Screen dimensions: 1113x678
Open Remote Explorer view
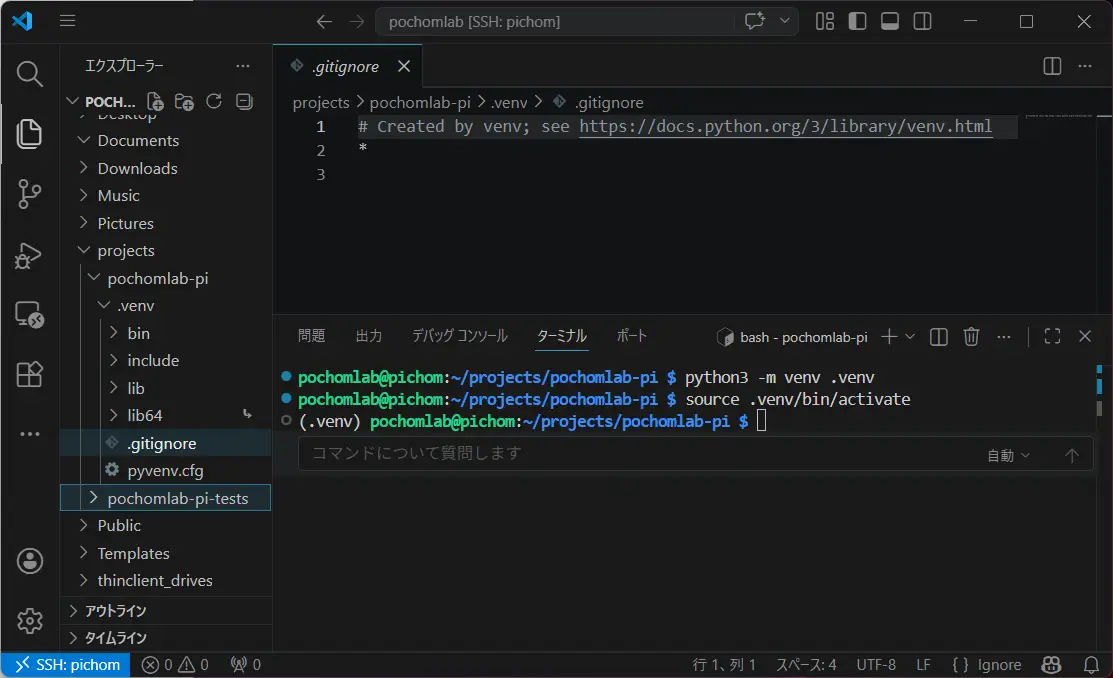click(x=29, y=314)
